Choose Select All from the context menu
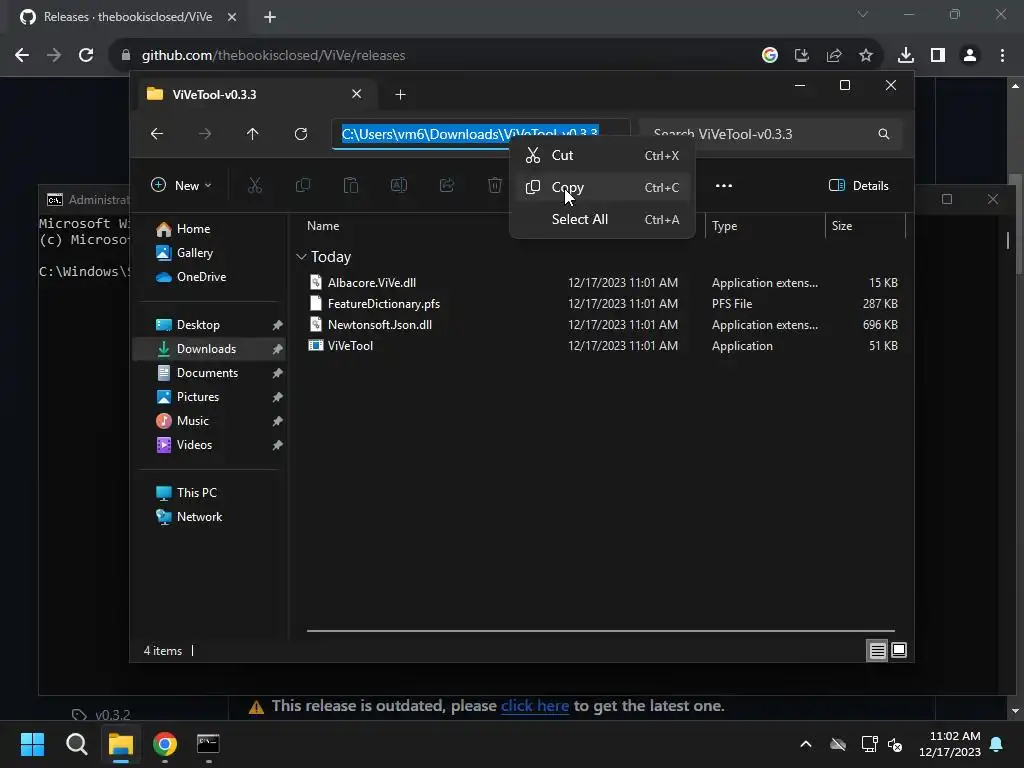The height and width of the screenshot is (768, 1024). click(x=601, y=219)
